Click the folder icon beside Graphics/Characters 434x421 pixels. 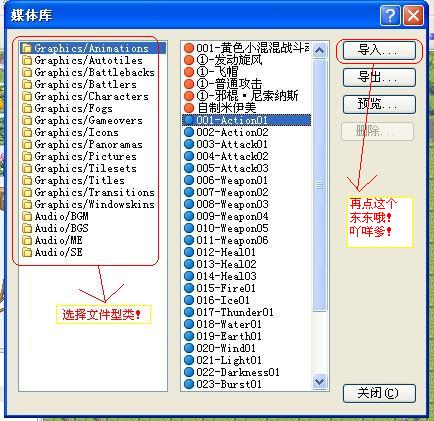point(26,96)
